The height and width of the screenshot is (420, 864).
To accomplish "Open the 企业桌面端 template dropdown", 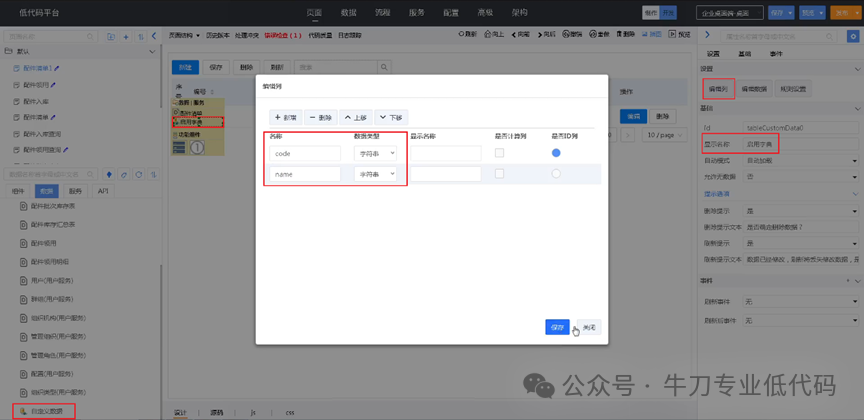I will click(730, 13).
